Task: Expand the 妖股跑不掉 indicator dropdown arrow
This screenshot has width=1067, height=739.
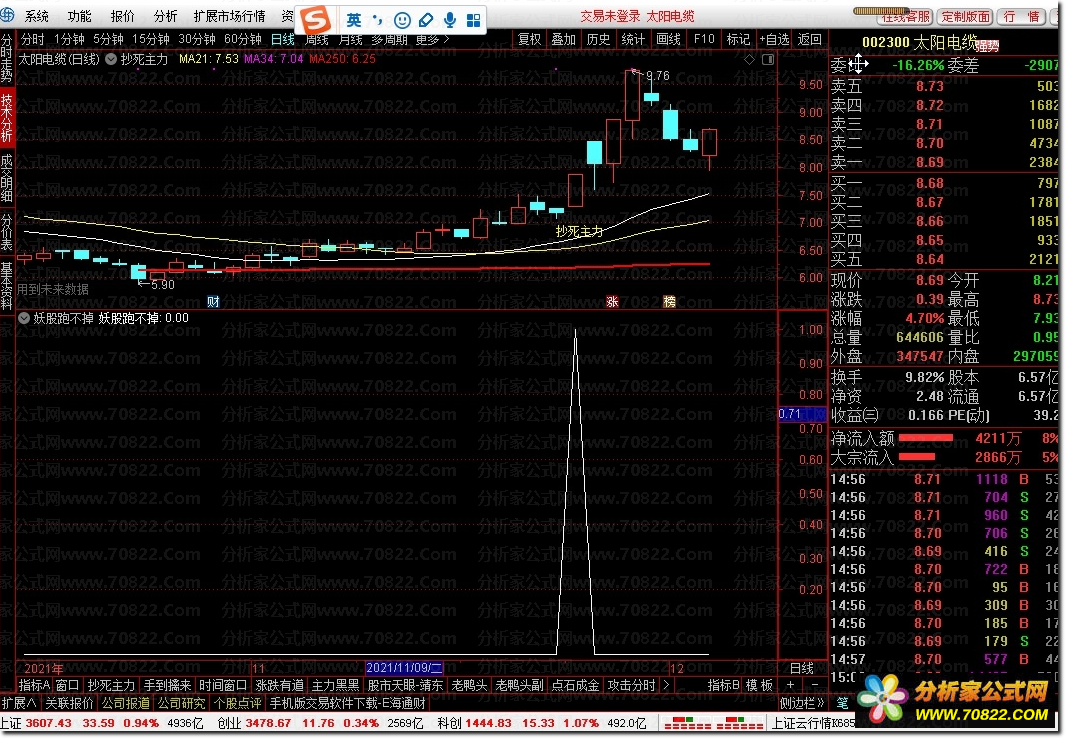Action: tap(24, 318)
